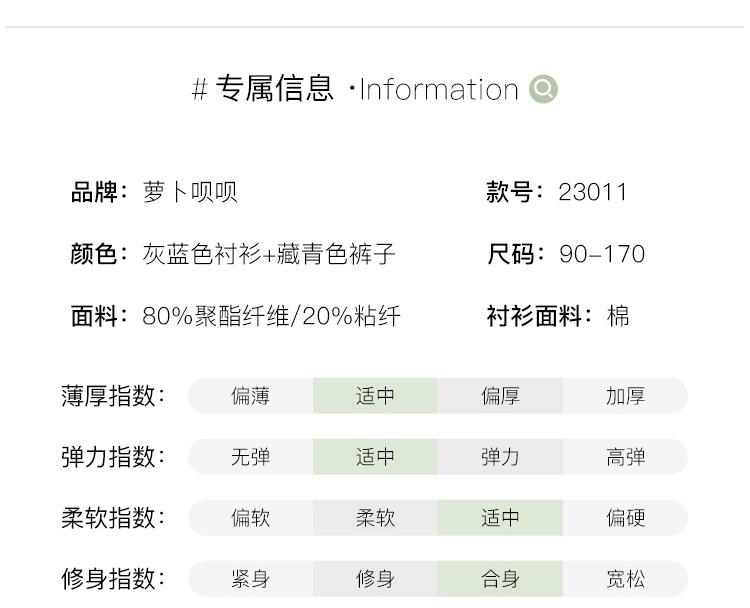Viewport: 750px width, 608px height.
Task: Pick 偏软 in the 柔软指数 row
Action: 250,518
